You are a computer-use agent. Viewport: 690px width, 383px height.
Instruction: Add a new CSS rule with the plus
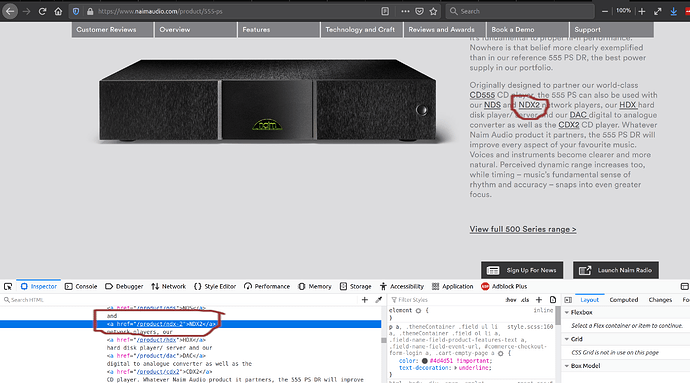coord(539,300)
